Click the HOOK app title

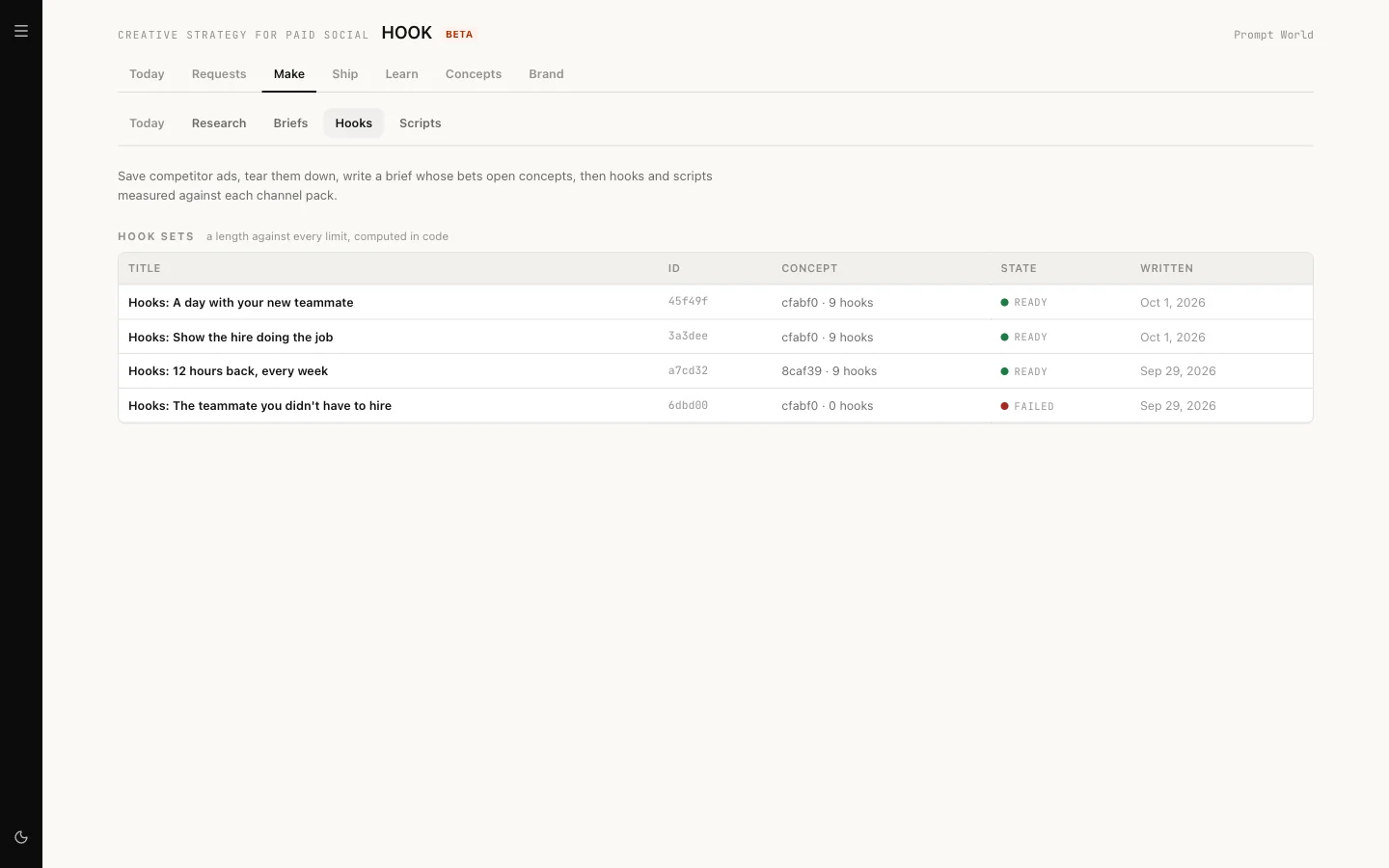(x=407, y=33)
